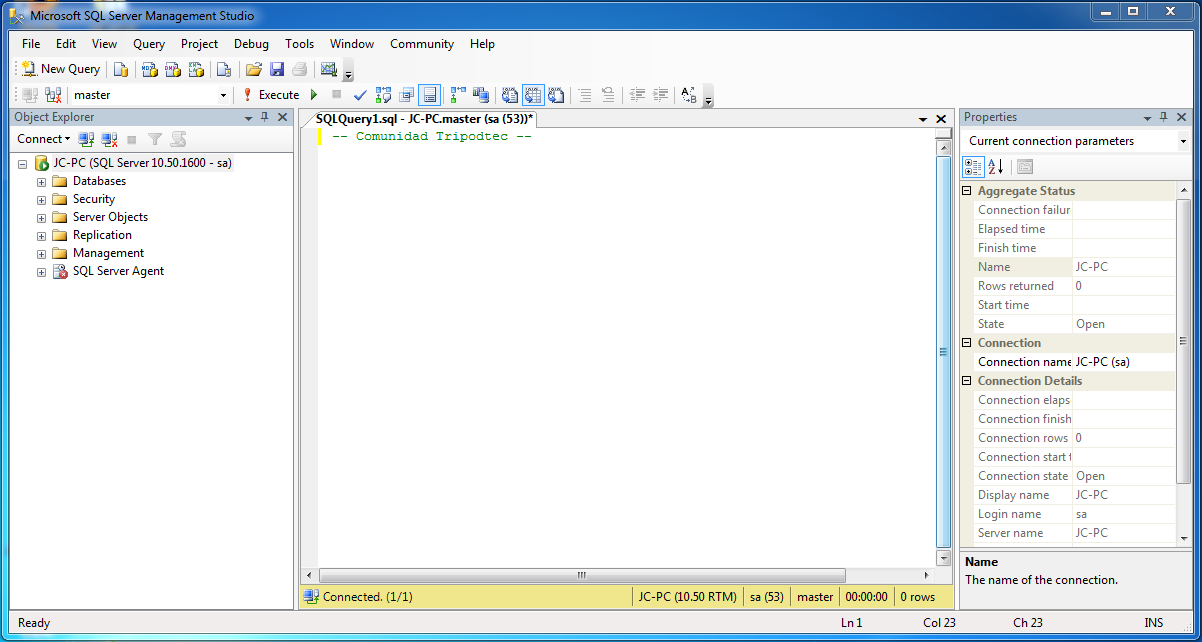Decrease indent of the selected lines
Viewport: 1202px width, 642px height.
tap(636, 95)
